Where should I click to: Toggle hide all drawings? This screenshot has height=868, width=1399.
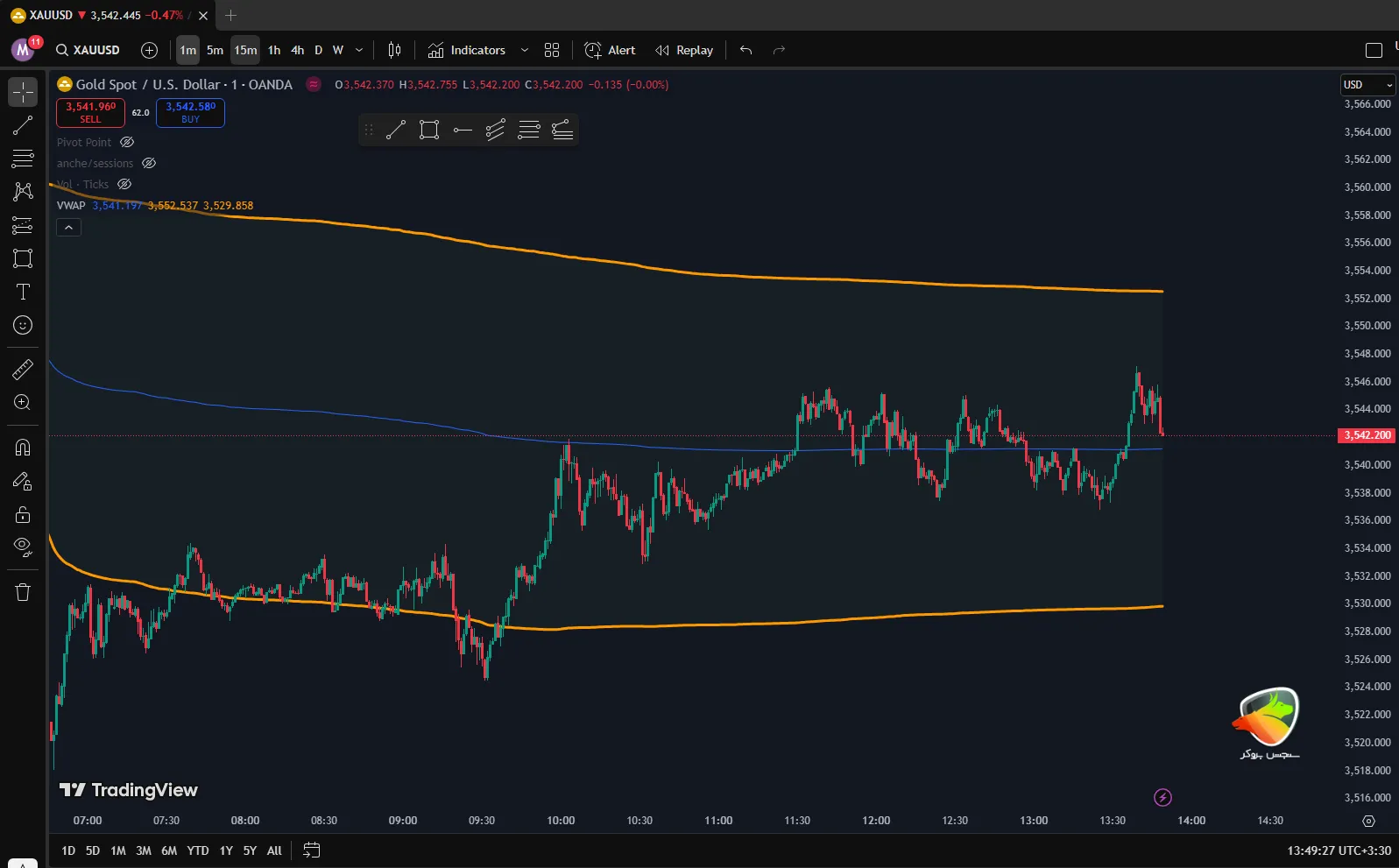[x=23, y=547]
